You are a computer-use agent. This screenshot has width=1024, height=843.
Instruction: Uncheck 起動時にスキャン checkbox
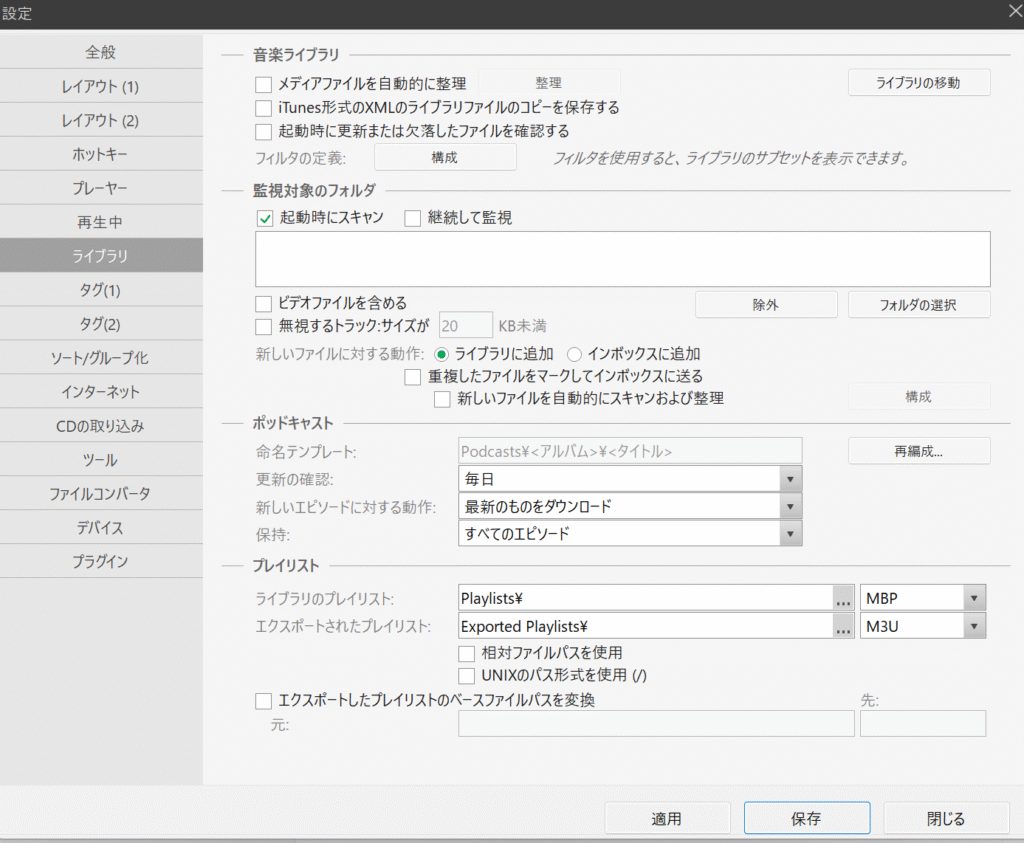pos(265,218)
